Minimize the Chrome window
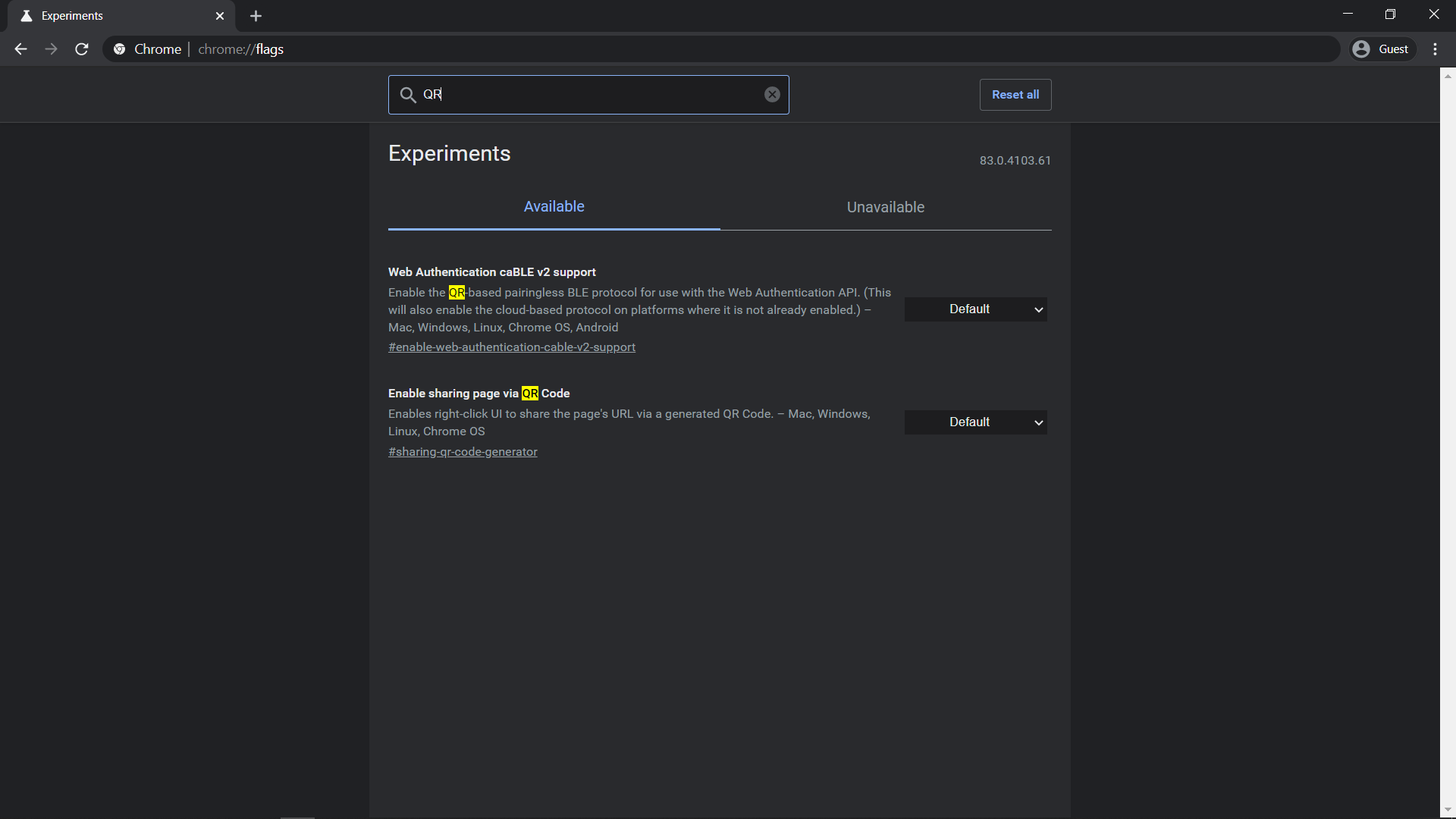The height and width of the screenshot is (819, 1456). tap(1348, 14)
